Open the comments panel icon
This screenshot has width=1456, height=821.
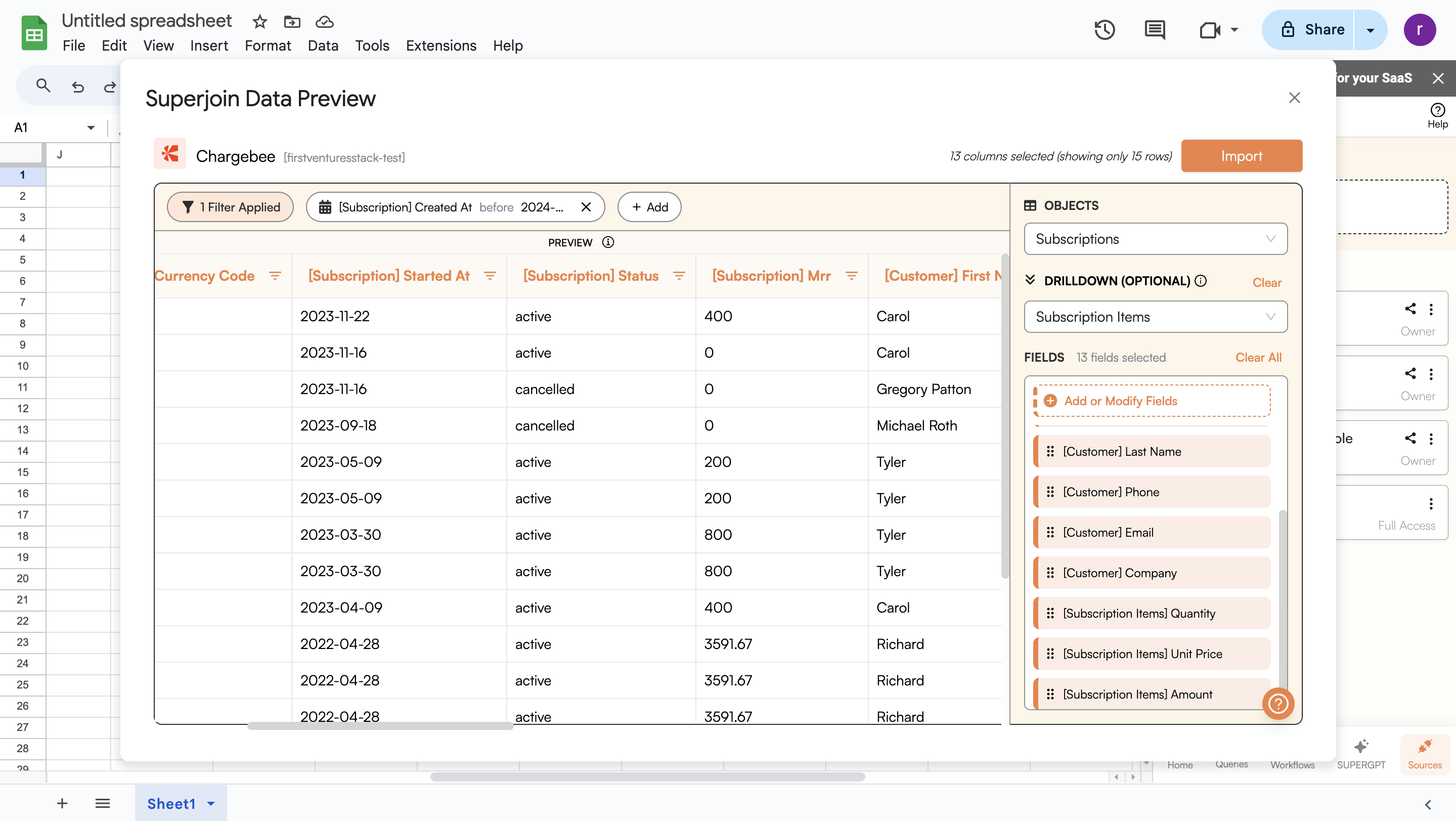tap(1154, 29)
